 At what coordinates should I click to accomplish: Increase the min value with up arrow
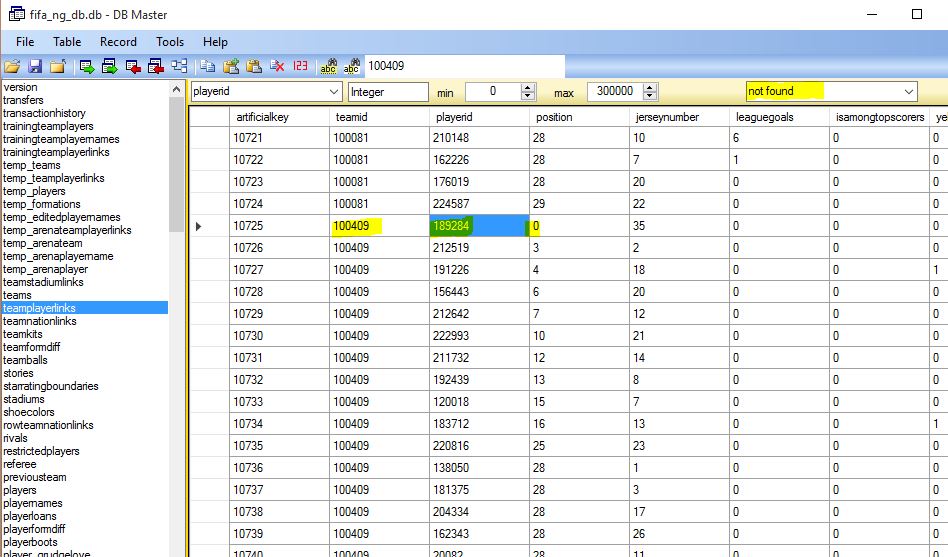click(528, 87)
